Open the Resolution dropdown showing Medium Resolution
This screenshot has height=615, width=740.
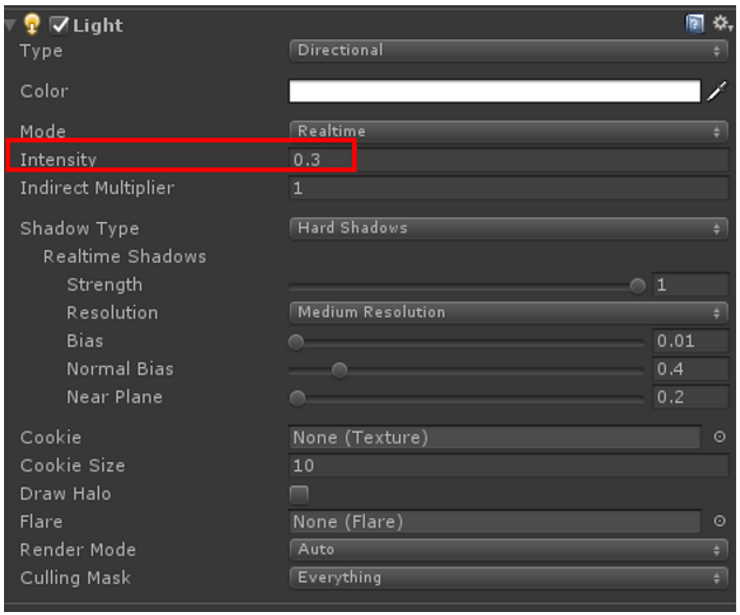[x=508, y=312]
